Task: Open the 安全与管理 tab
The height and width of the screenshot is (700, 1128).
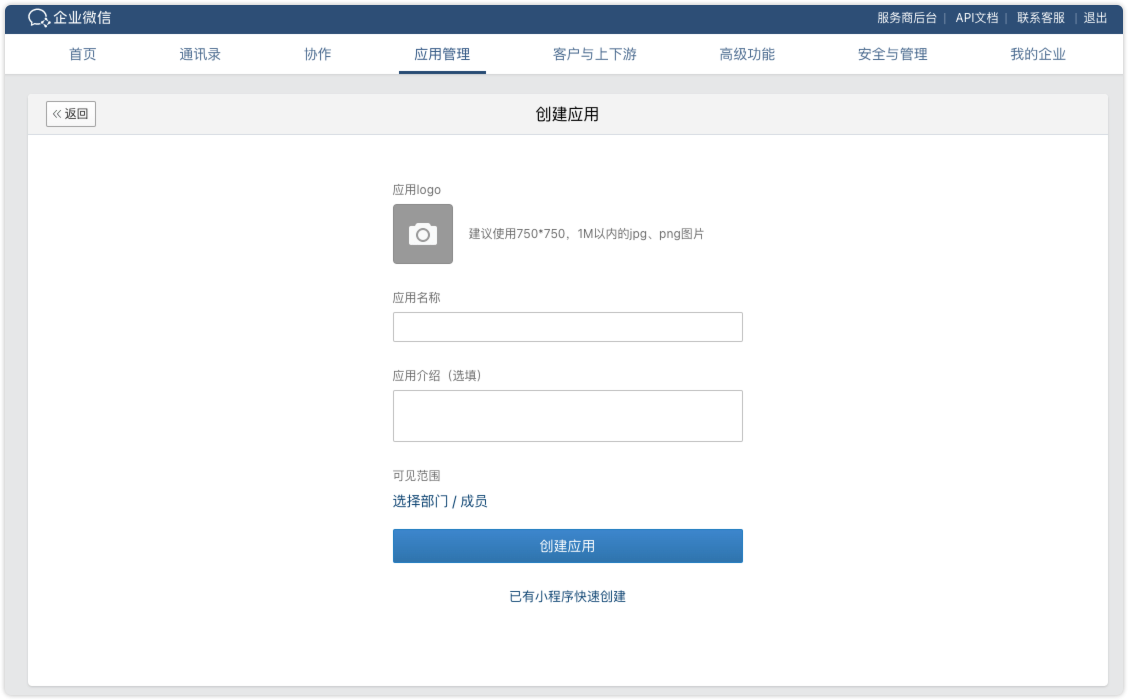Action: point(892,54)
